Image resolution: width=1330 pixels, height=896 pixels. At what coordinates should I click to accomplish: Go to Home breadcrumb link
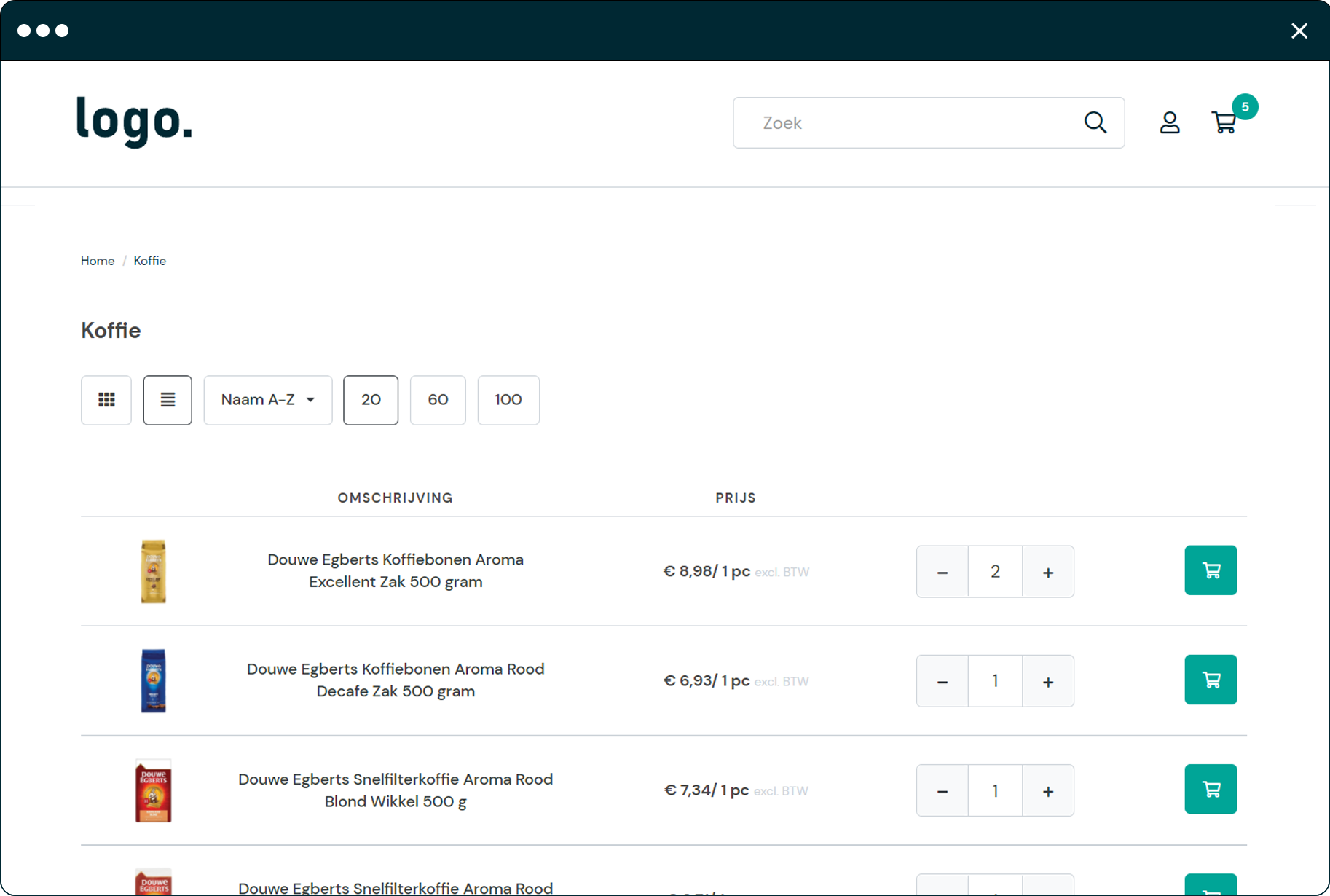pyautogui.click(x=98, y=261)
